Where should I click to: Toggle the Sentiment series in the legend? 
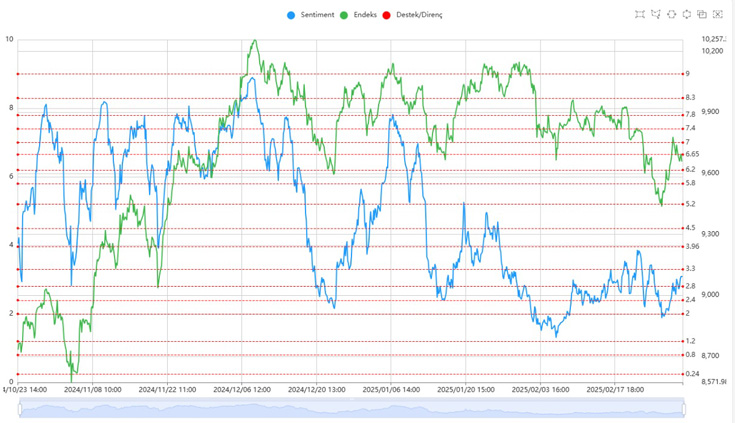311,15
